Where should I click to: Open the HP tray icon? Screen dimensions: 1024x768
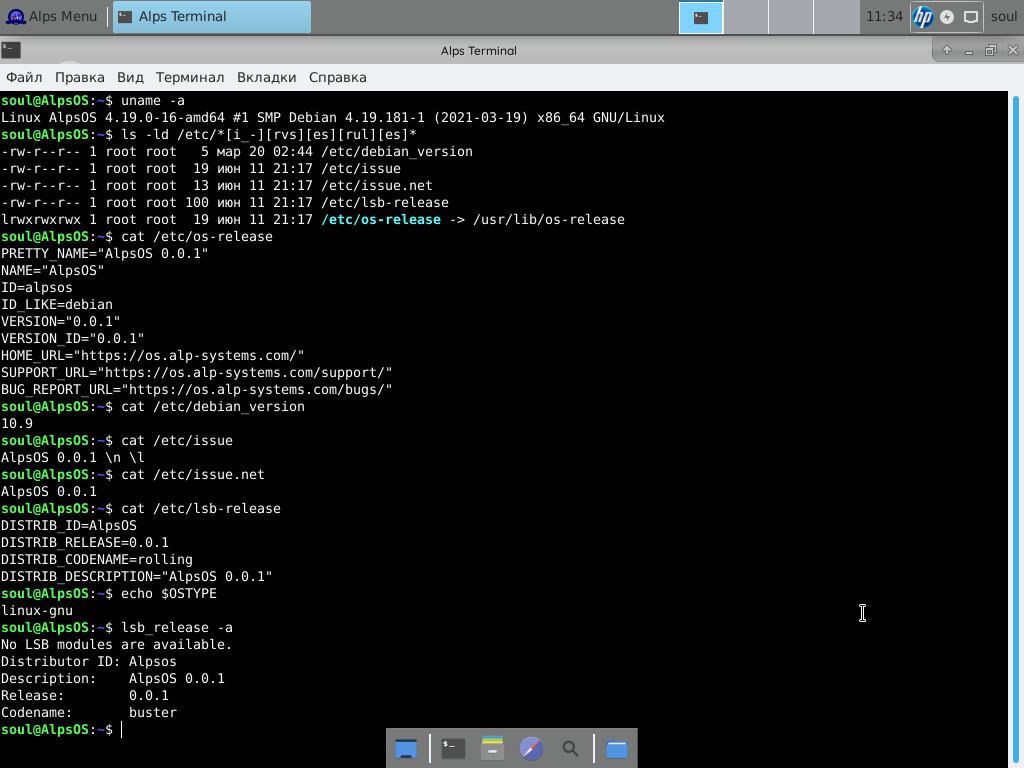923,17
